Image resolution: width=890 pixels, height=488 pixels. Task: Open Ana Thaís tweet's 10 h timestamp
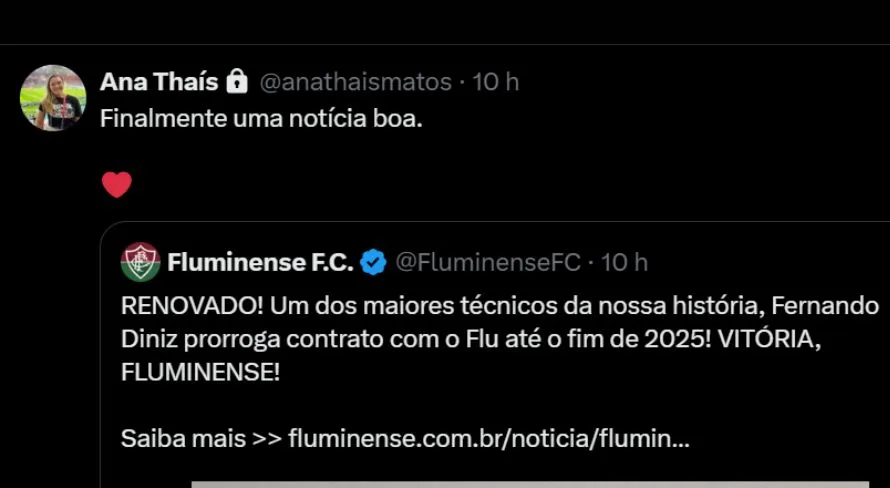pyautogui.click(x=496, y=81)
